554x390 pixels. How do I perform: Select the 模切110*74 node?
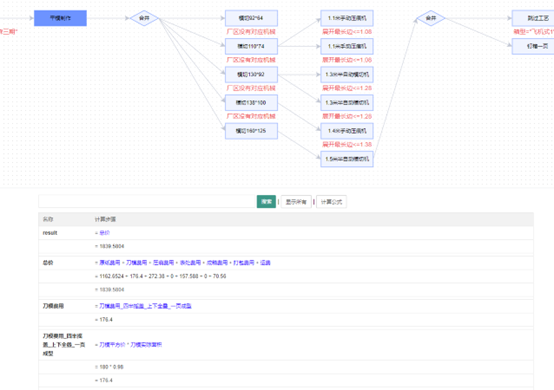[251, 46]
